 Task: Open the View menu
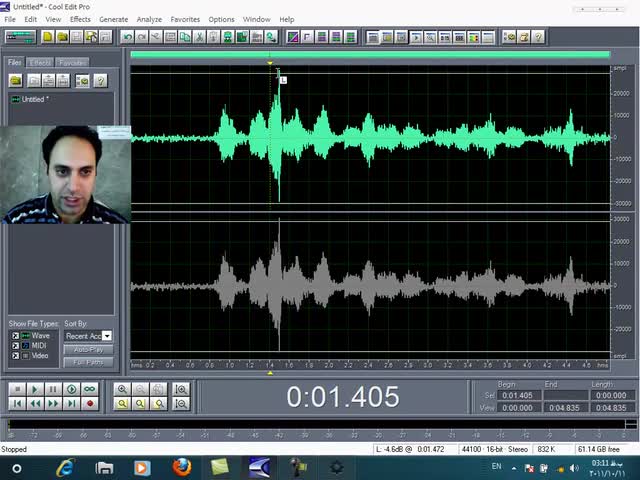click(53, 19)
